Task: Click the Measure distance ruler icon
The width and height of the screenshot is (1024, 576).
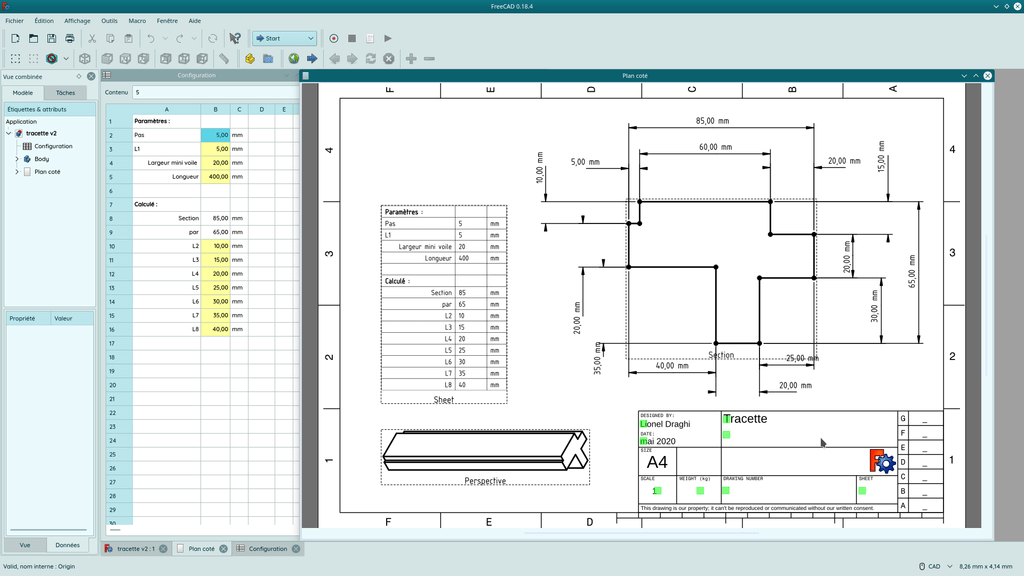Action: (x=224, y=59)
